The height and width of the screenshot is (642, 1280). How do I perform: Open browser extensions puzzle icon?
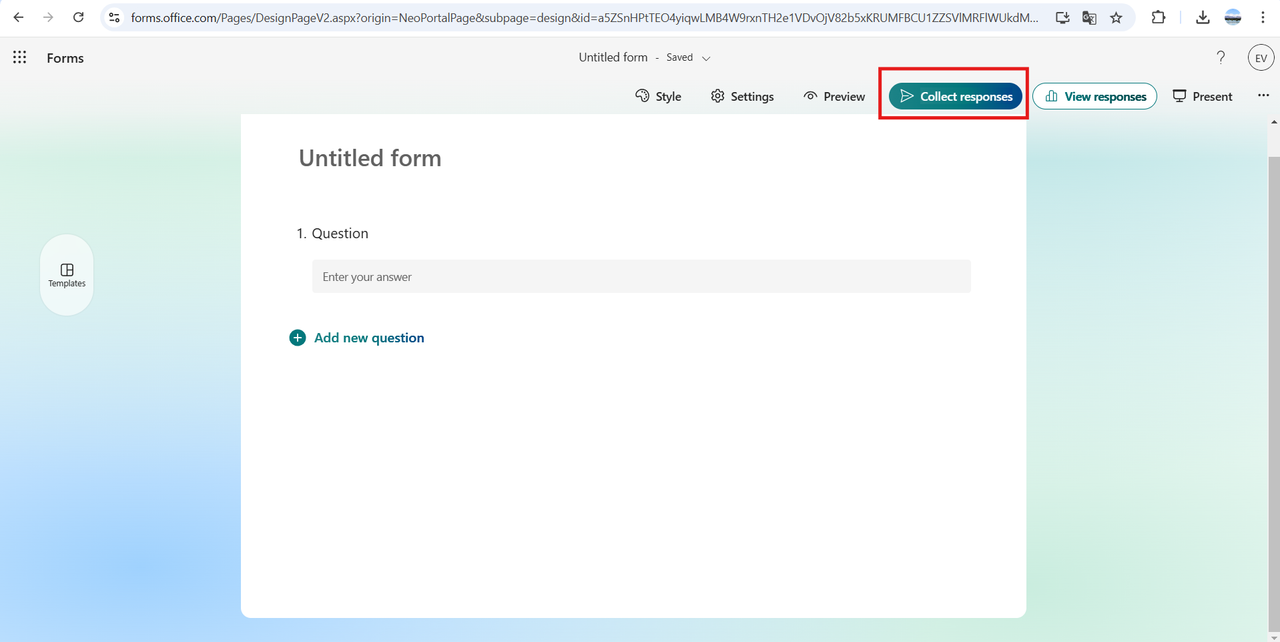(x=1159, y=18)
